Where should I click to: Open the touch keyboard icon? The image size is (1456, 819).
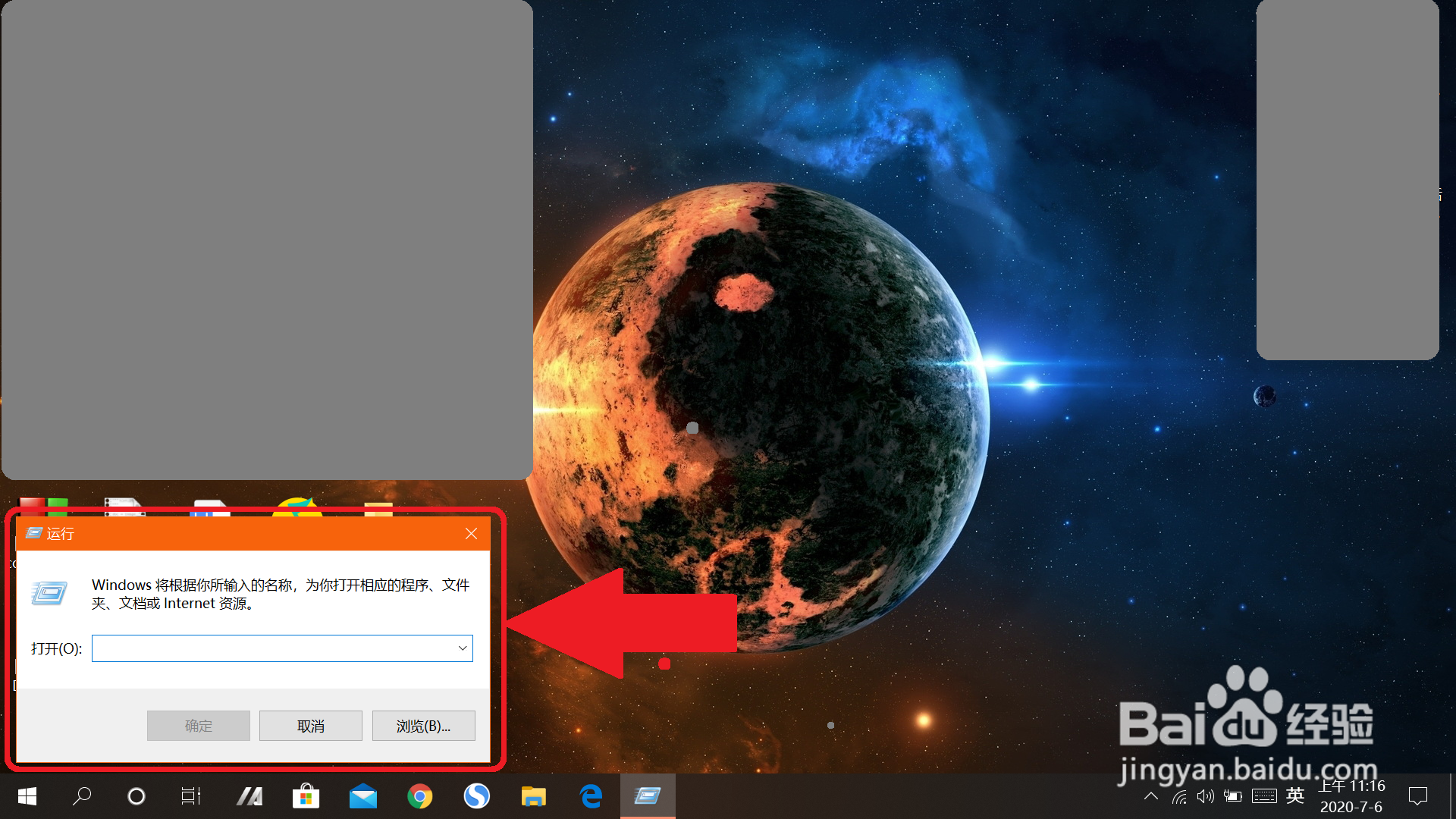[1264, 796]
